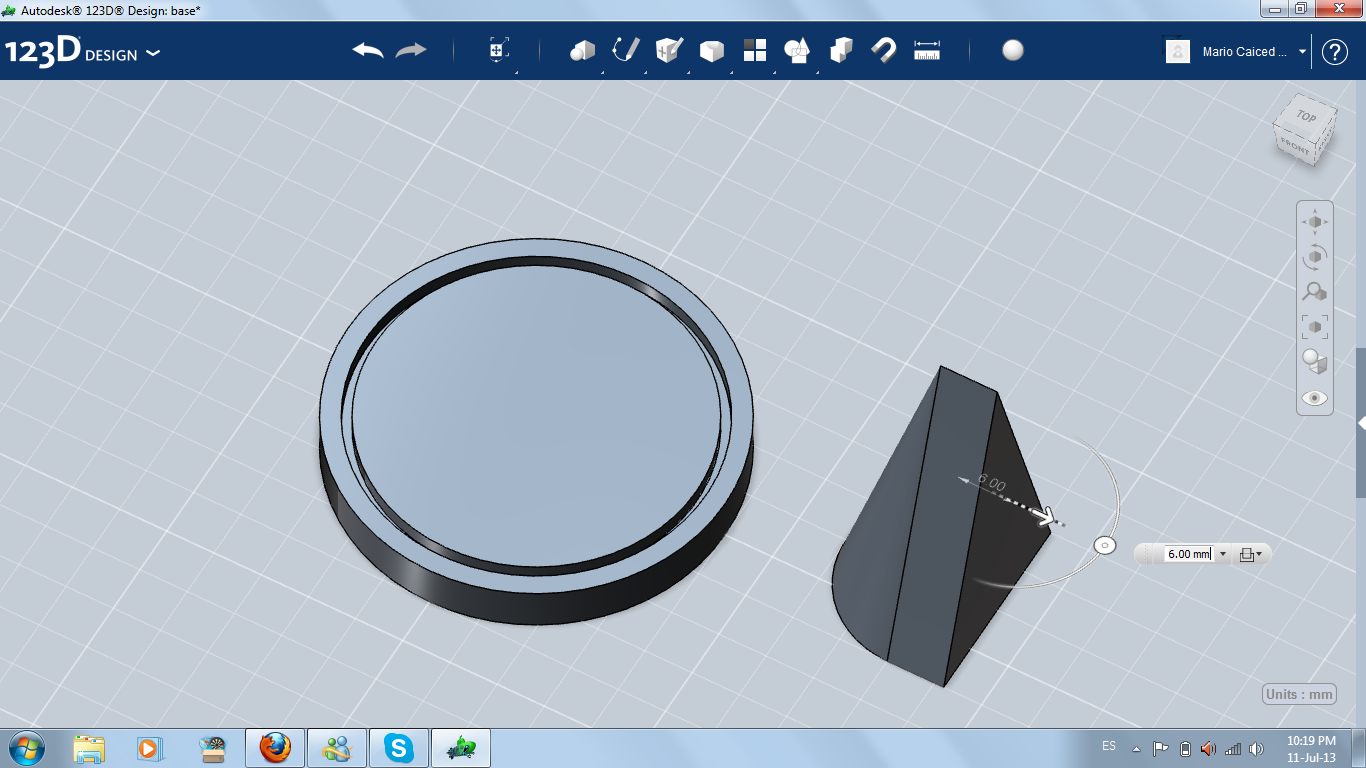Screen dimensions: 1366x768
Task: Open Windows Explorer from the taskbar
Action: 89,748
